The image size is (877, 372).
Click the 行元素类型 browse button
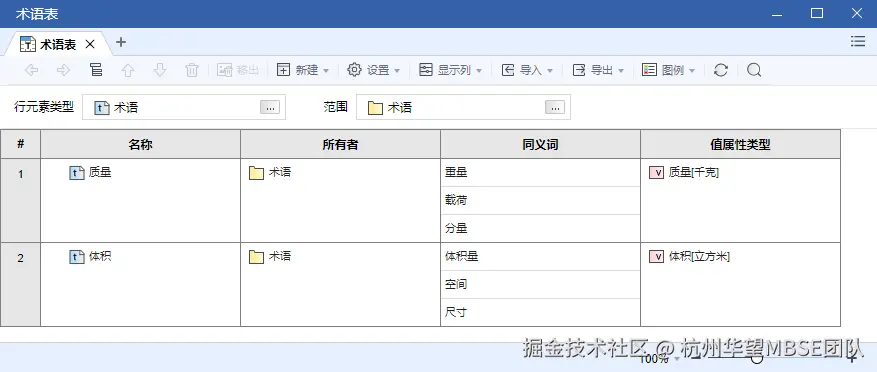coord(270,107)
